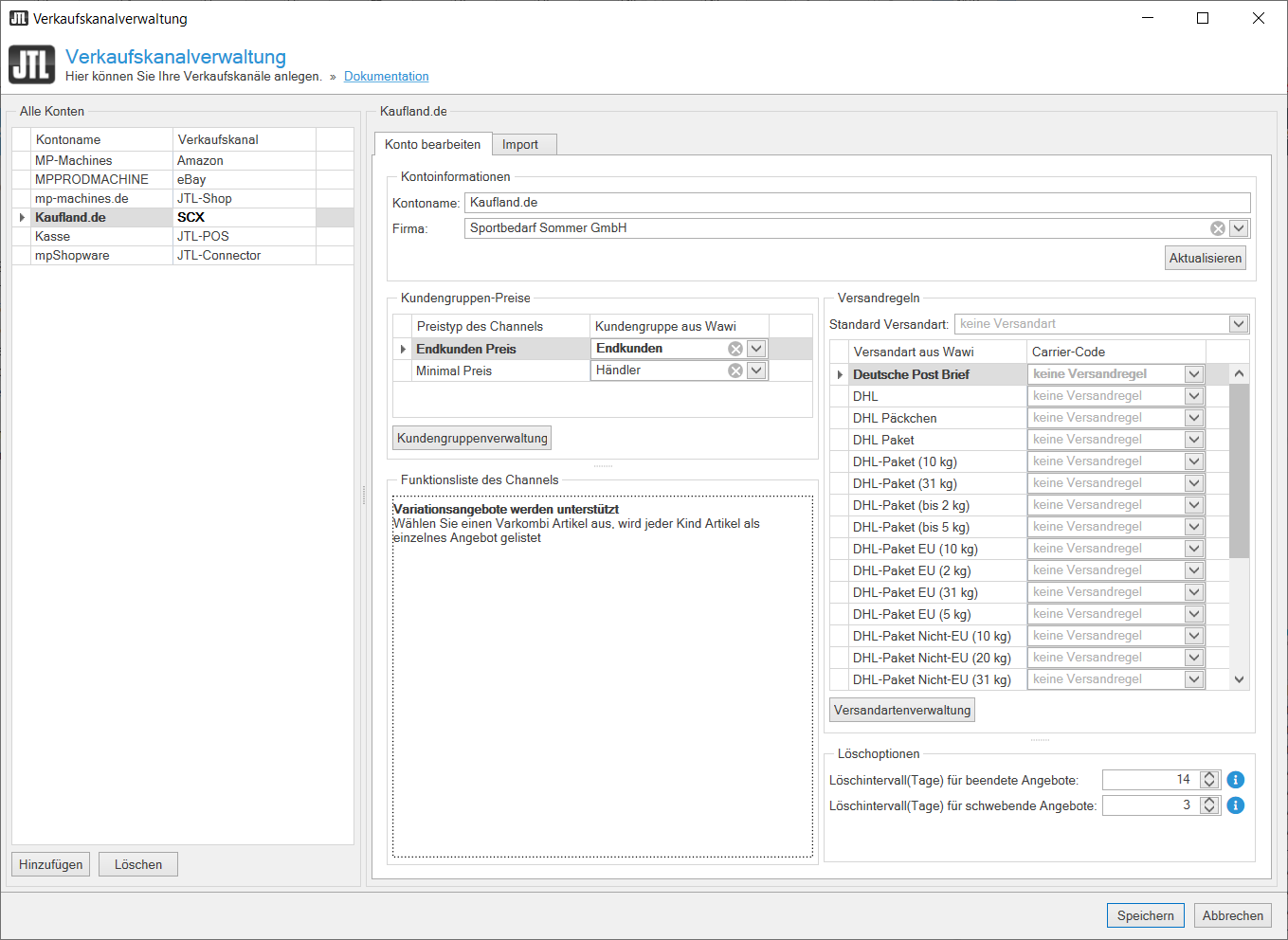This screenshot has width=1288, height=940.
Task: Select the Kasse account row
Action: pos(183,237)
